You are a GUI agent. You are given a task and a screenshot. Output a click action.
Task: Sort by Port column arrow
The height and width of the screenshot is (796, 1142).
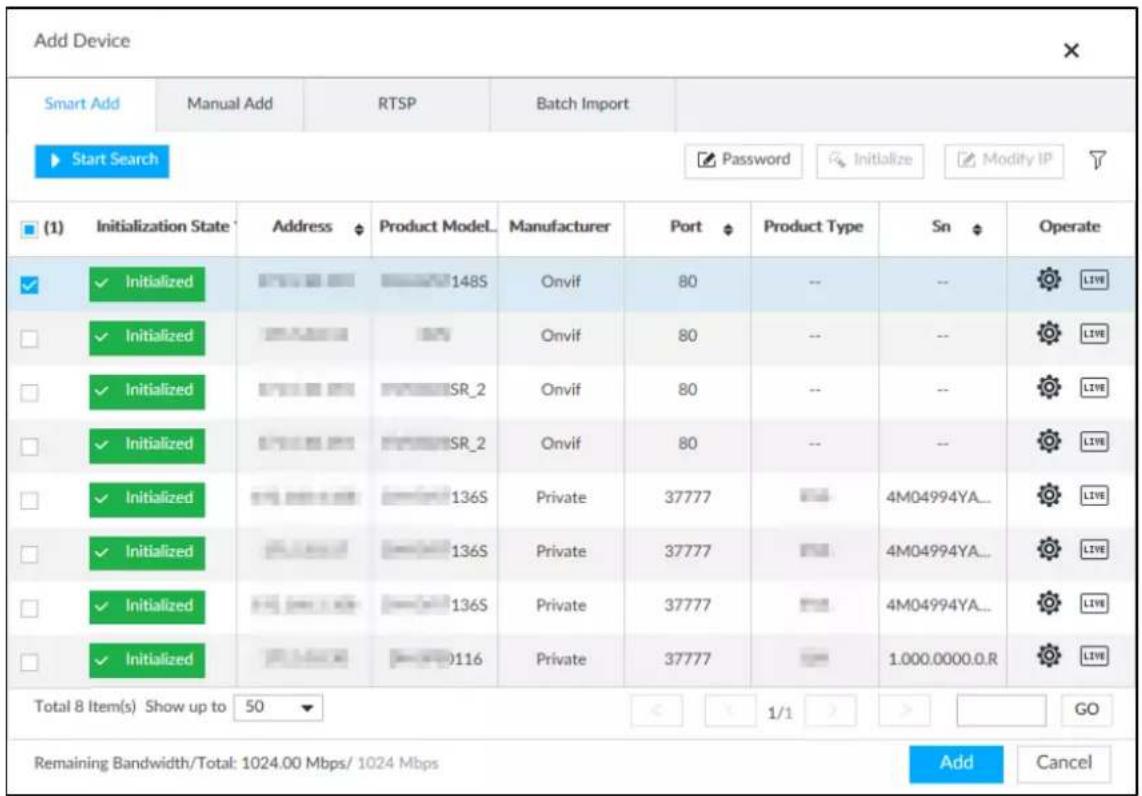tap(728, 229)
